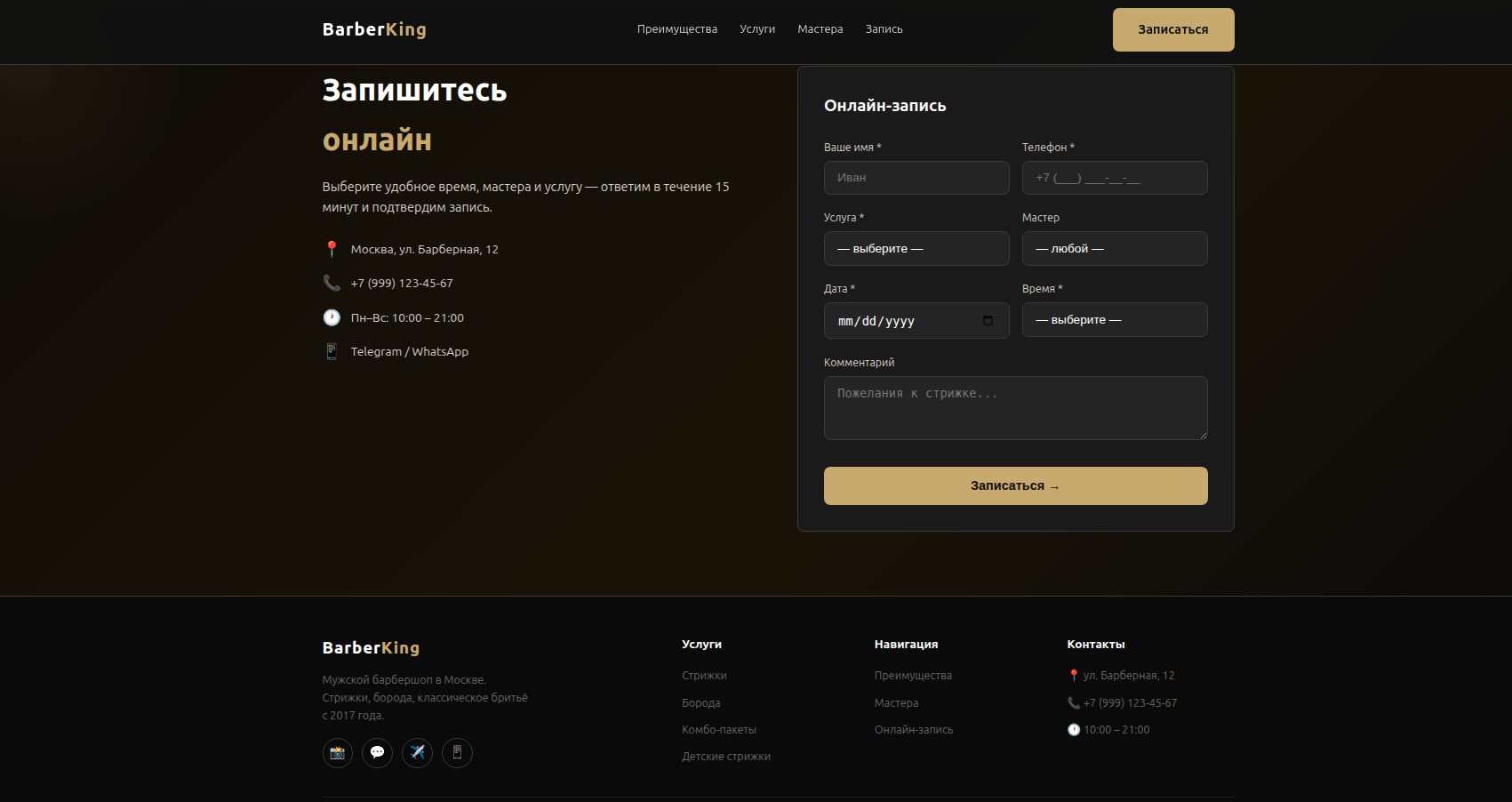Open the Преимущества navigation item
Viewport: 1512px width, 802px height.
click(x=677, y=28)
